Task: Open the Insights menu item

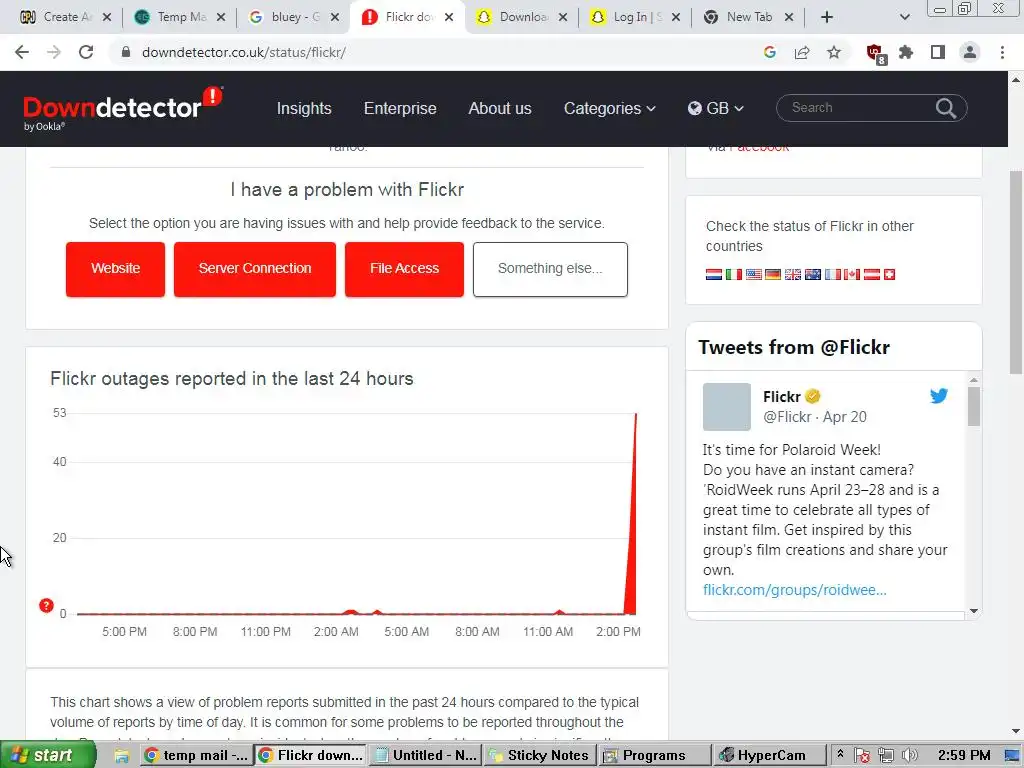Action: [304, 108]
